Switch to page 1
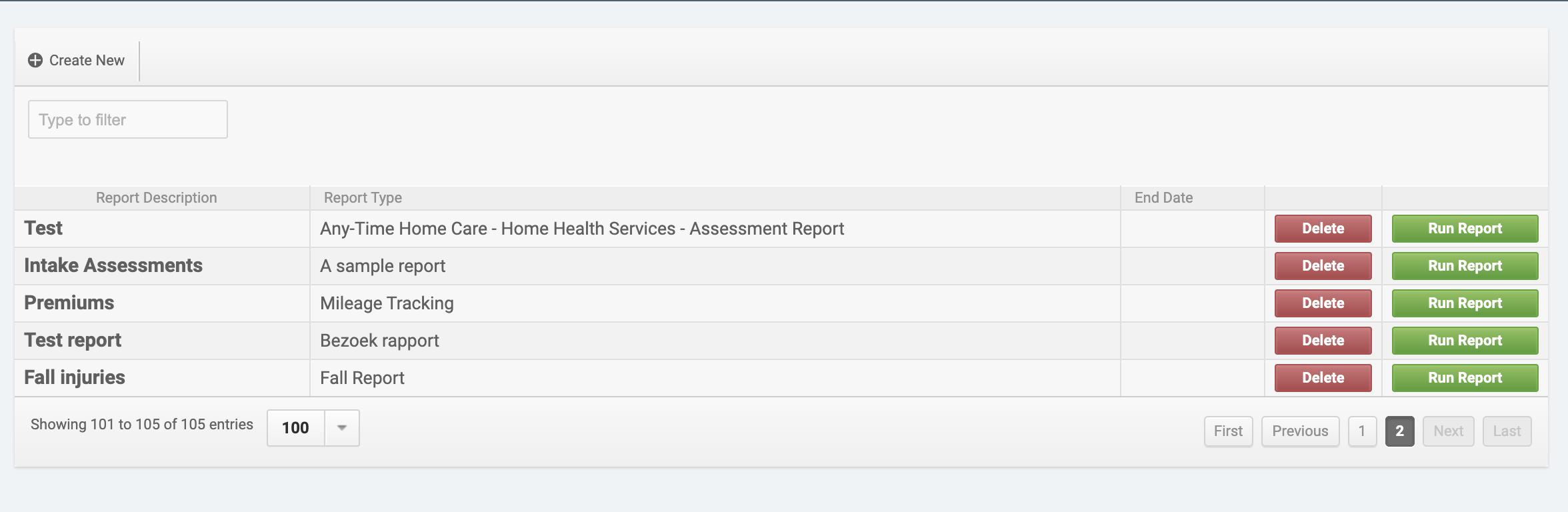Screen dimensions: 1568x512 point(1362,431)
